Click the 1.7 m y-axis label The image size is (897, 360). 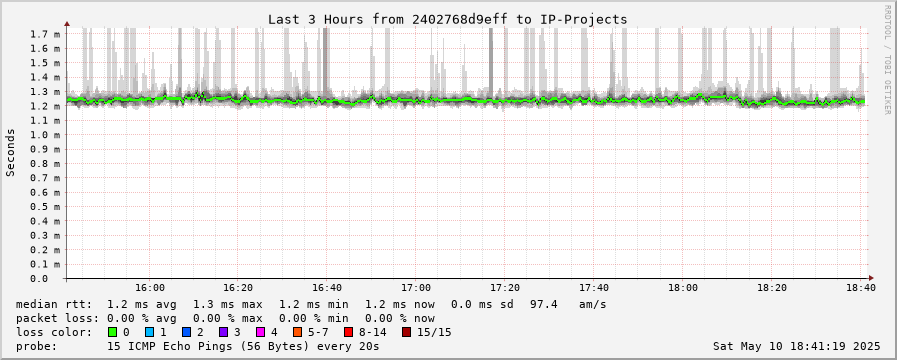pyautogui.click(x=45, y=34)
